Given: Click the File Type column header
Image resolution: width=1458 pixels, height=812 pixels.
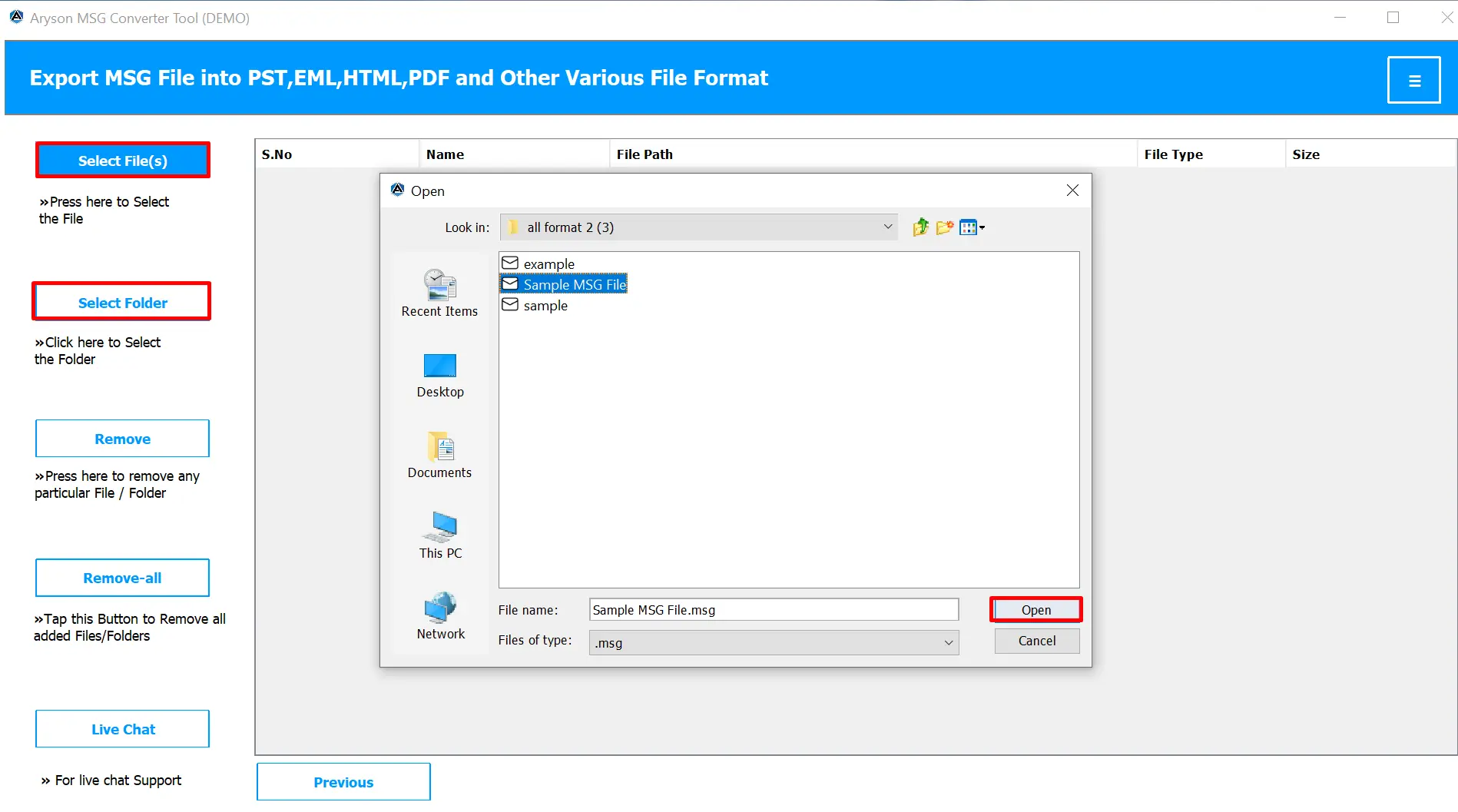Looking at the screenshot, I should pyautogui.click(x=1211, y=154).
